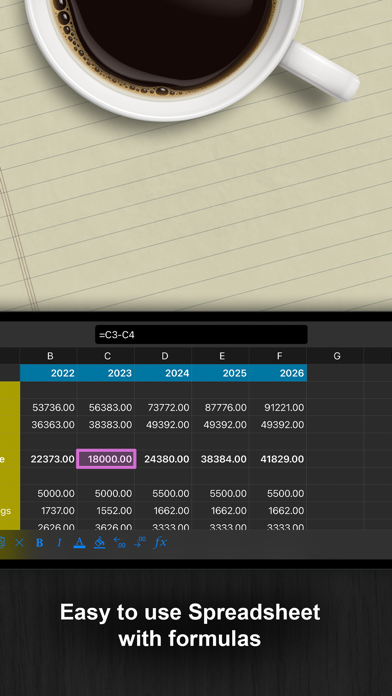392x696 pixels.
Task: Tap the X clear icon in toolbar
Action: (x=19, y=543)
